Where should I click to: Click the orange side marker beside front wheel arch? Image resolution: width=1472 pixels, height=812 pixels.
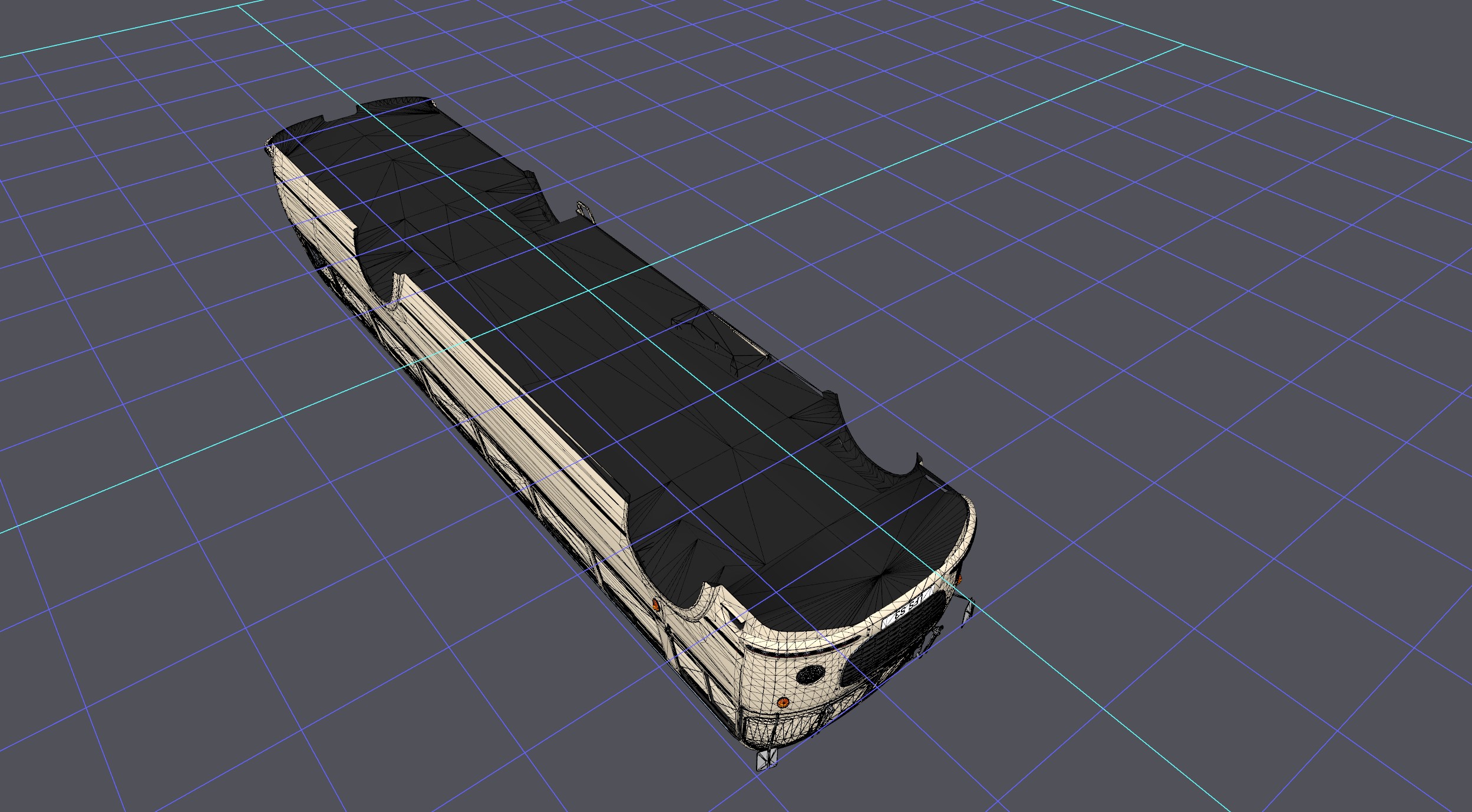click(x=656, y=605)
